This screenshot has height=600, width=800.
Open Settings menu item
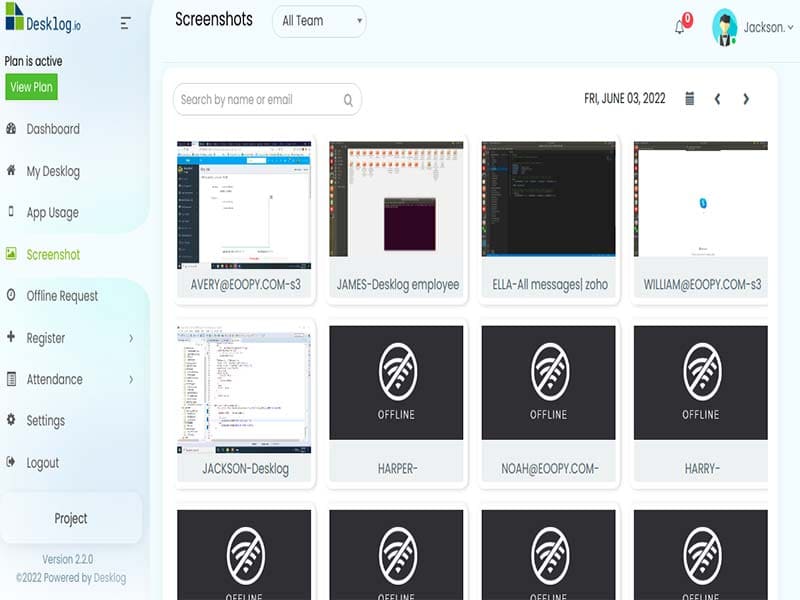coord(45,421)
